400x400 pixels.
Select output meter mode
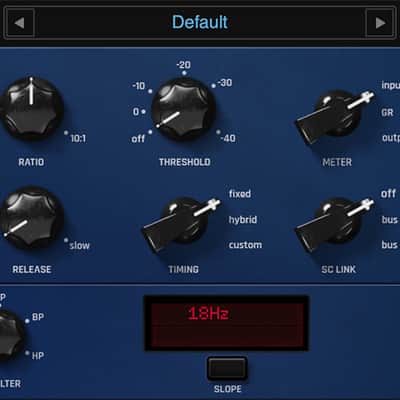coord(391,138)
